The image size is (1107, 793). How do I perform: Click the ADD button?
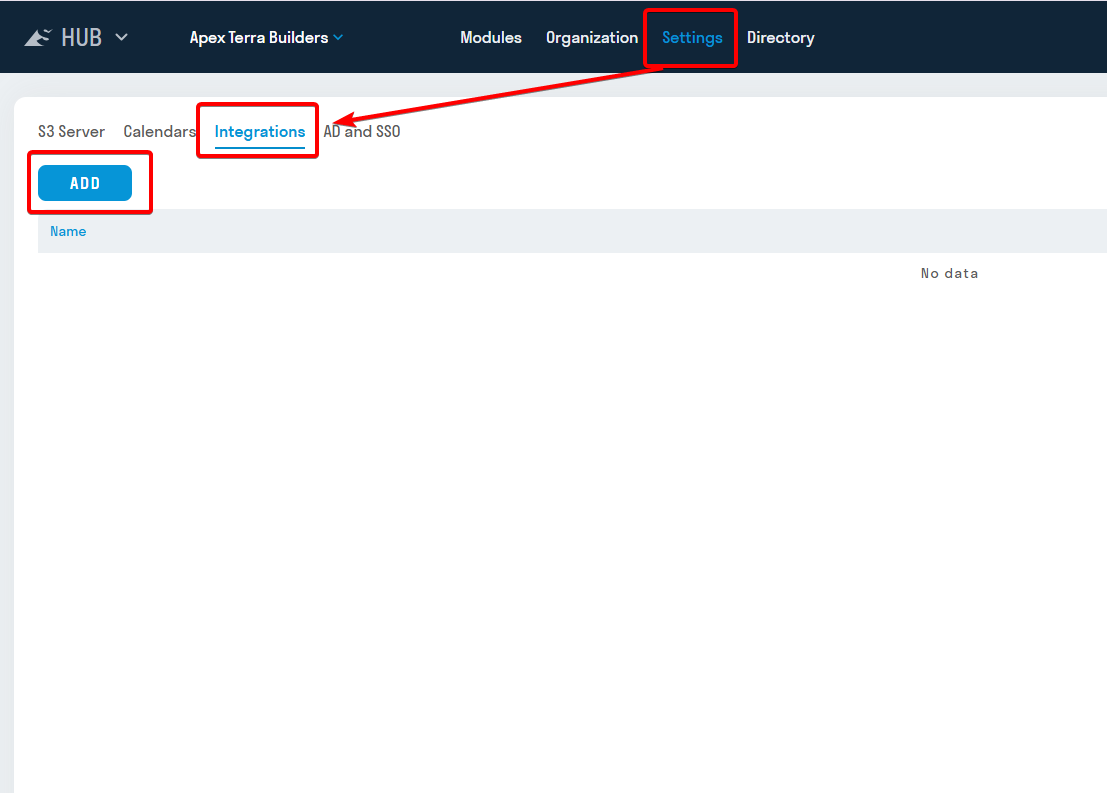coord(85,183)
